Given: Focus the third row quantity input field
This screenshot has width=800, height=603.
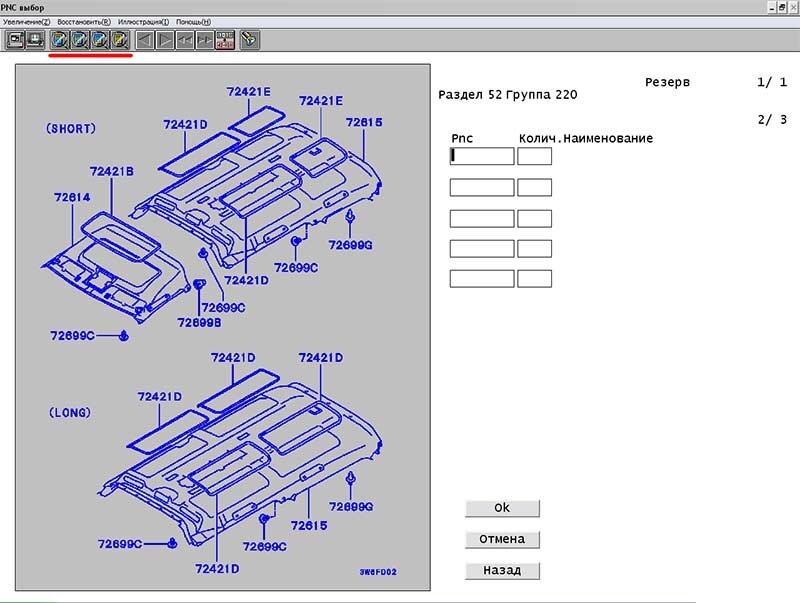Looking at the screenshot, I should (534, 218).
